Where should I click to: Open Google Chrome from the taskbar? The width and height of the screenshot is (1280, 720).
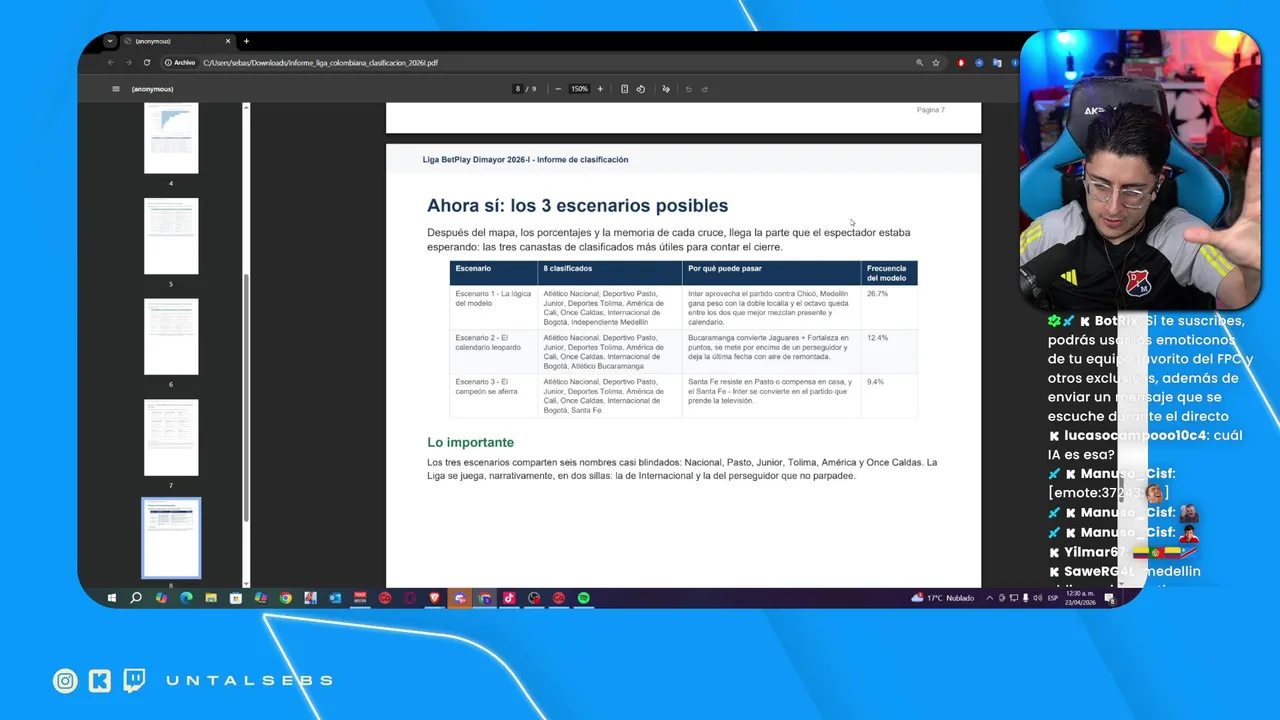coord(286,598)
